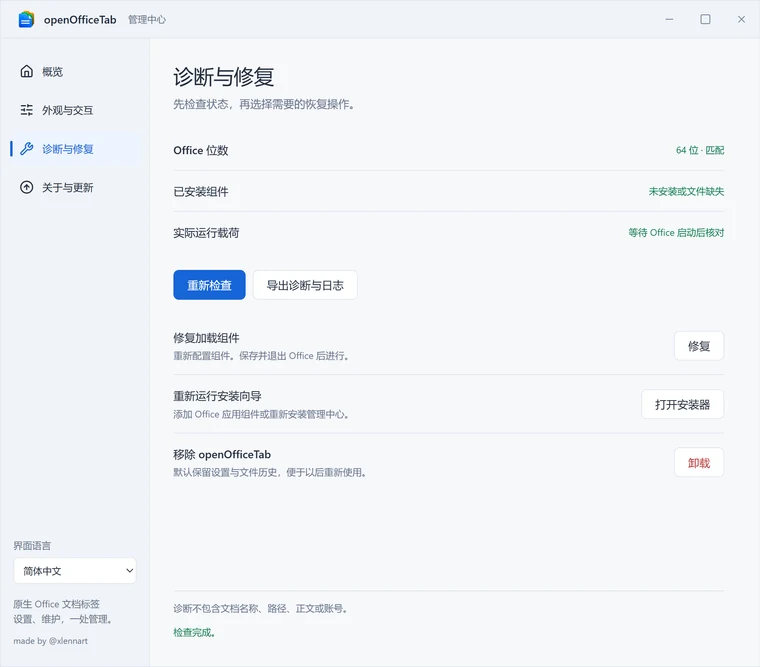Click 导出诊断与日志 button
Screen dimensions: 760x667
coord(305,285)
